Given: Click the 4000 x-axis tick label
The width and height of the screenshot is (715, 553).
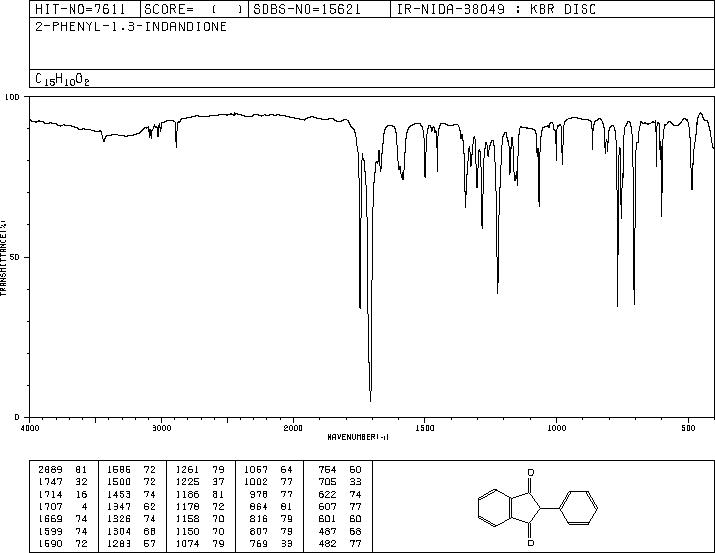Looking at the screenshot, I should pyautogui.click(x=30, y=428).
